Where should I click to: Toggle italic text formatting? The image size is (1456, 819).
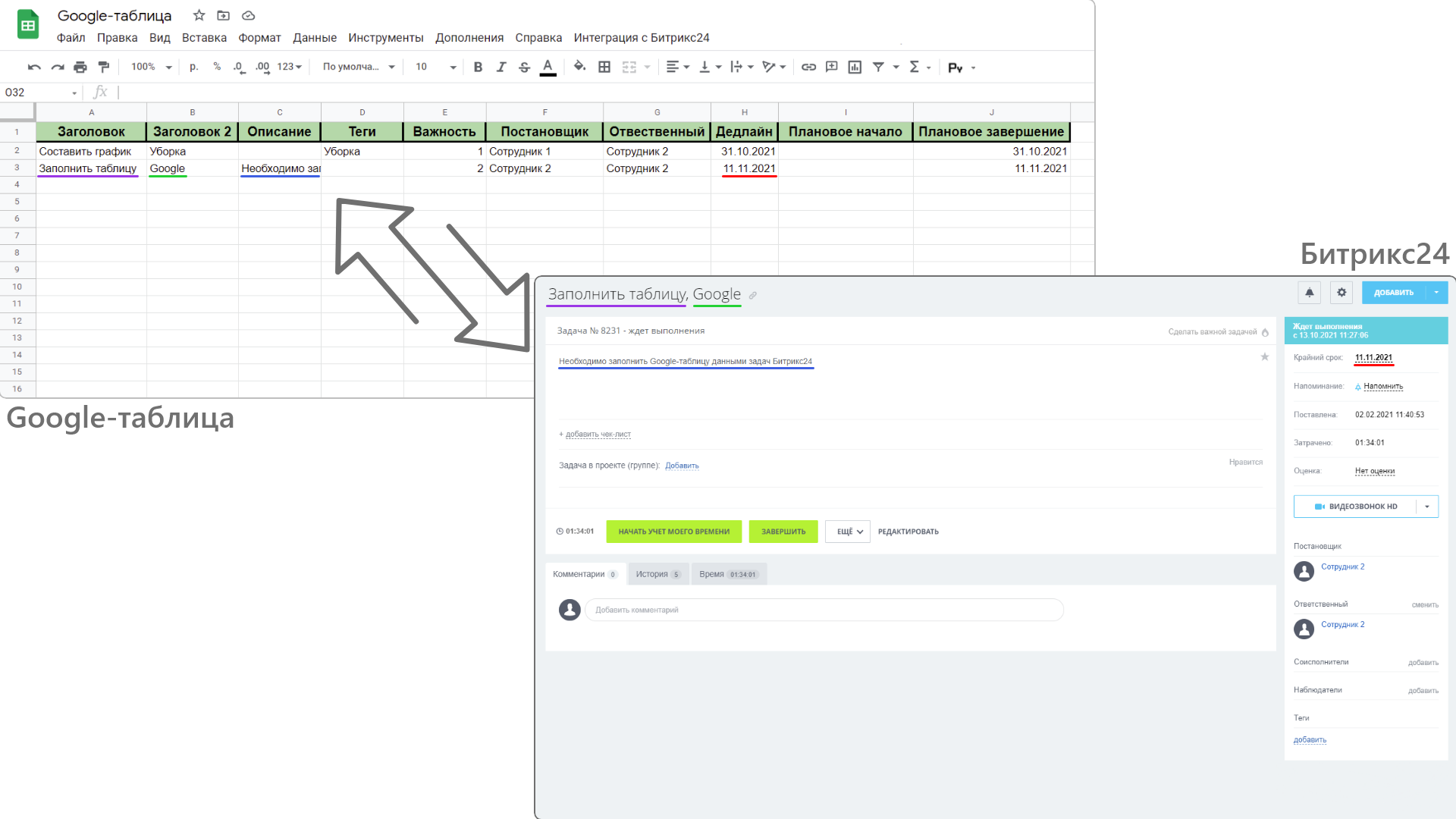[501, 67]
